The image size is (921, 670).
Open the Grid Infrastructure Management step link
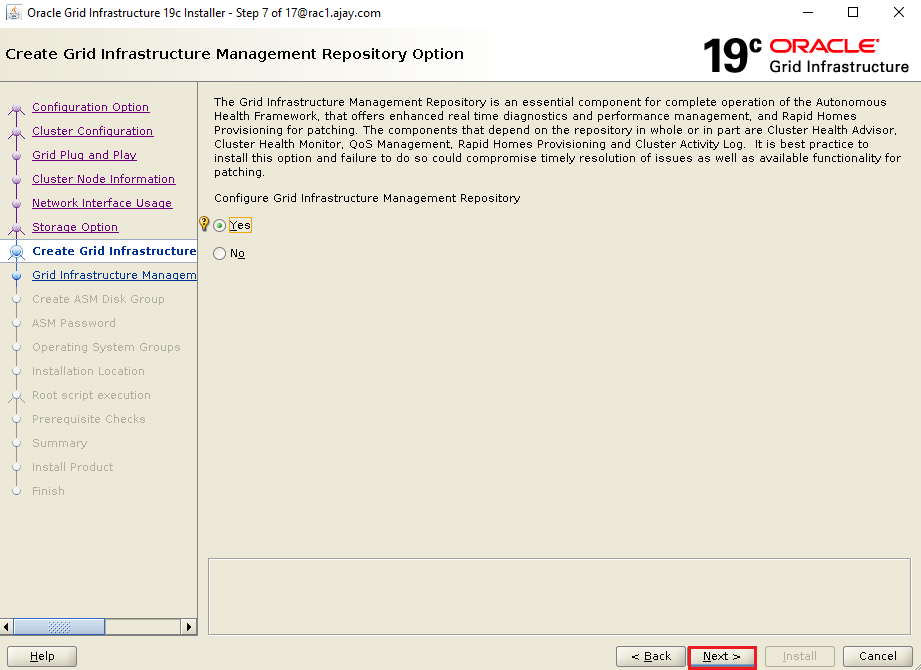114,275
